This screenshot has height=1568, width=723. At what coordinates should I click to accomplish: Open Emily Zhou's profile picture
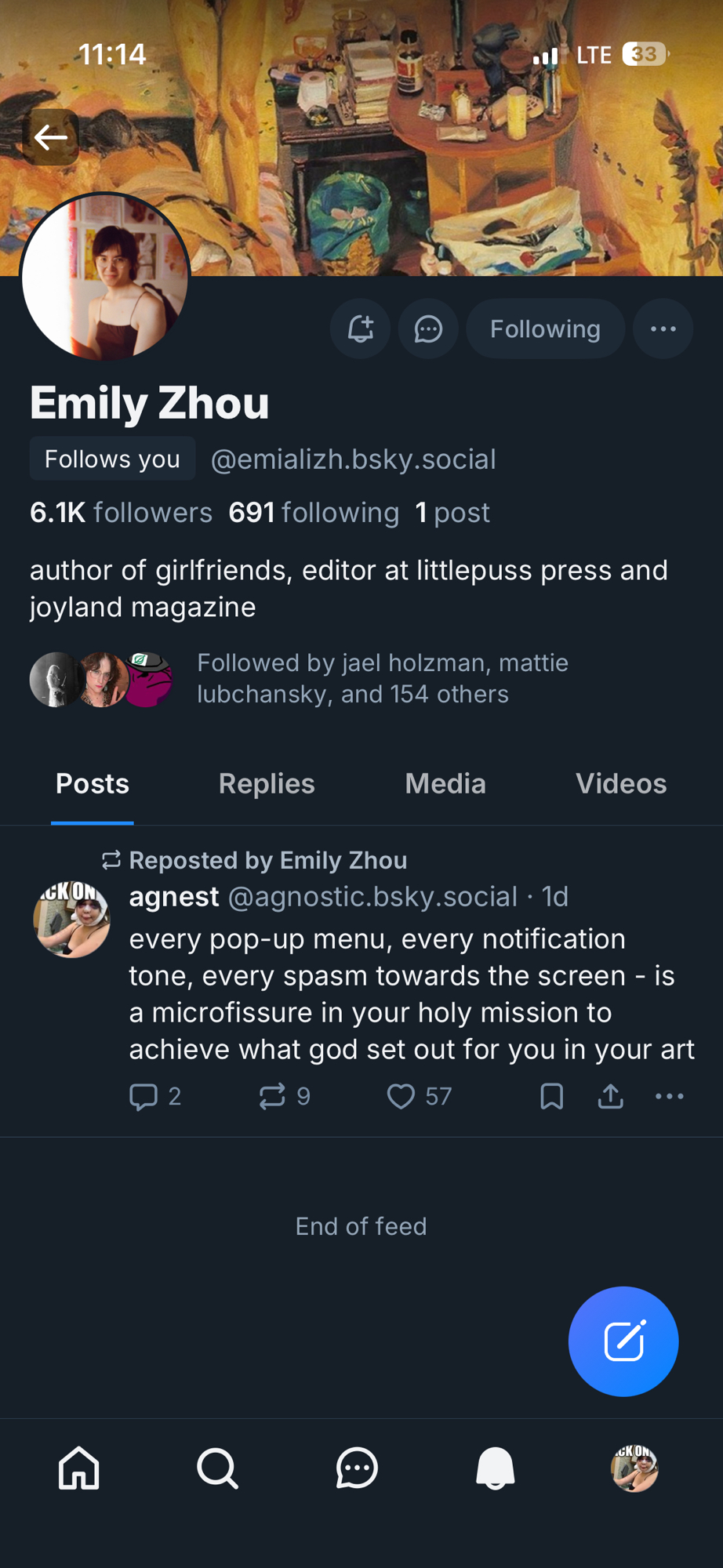point(105,278)
